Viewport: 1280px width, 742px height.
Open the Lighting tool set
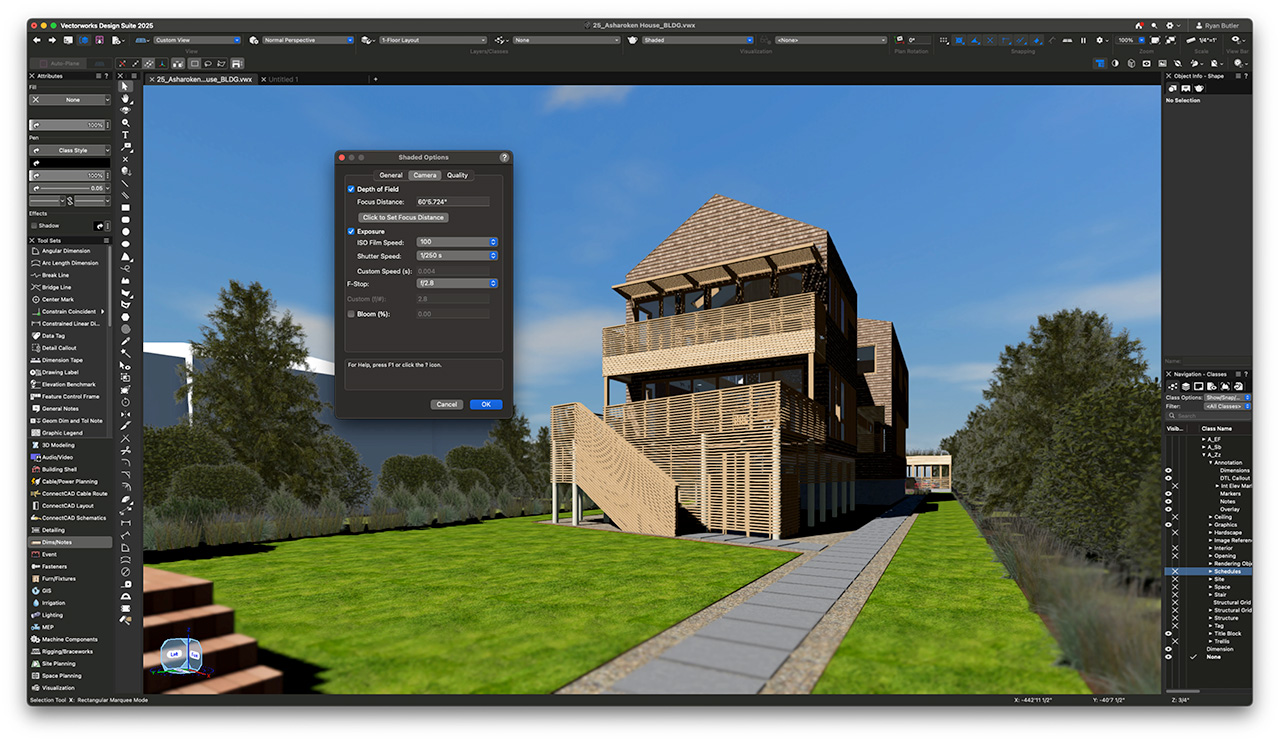(x=52, y=615)
